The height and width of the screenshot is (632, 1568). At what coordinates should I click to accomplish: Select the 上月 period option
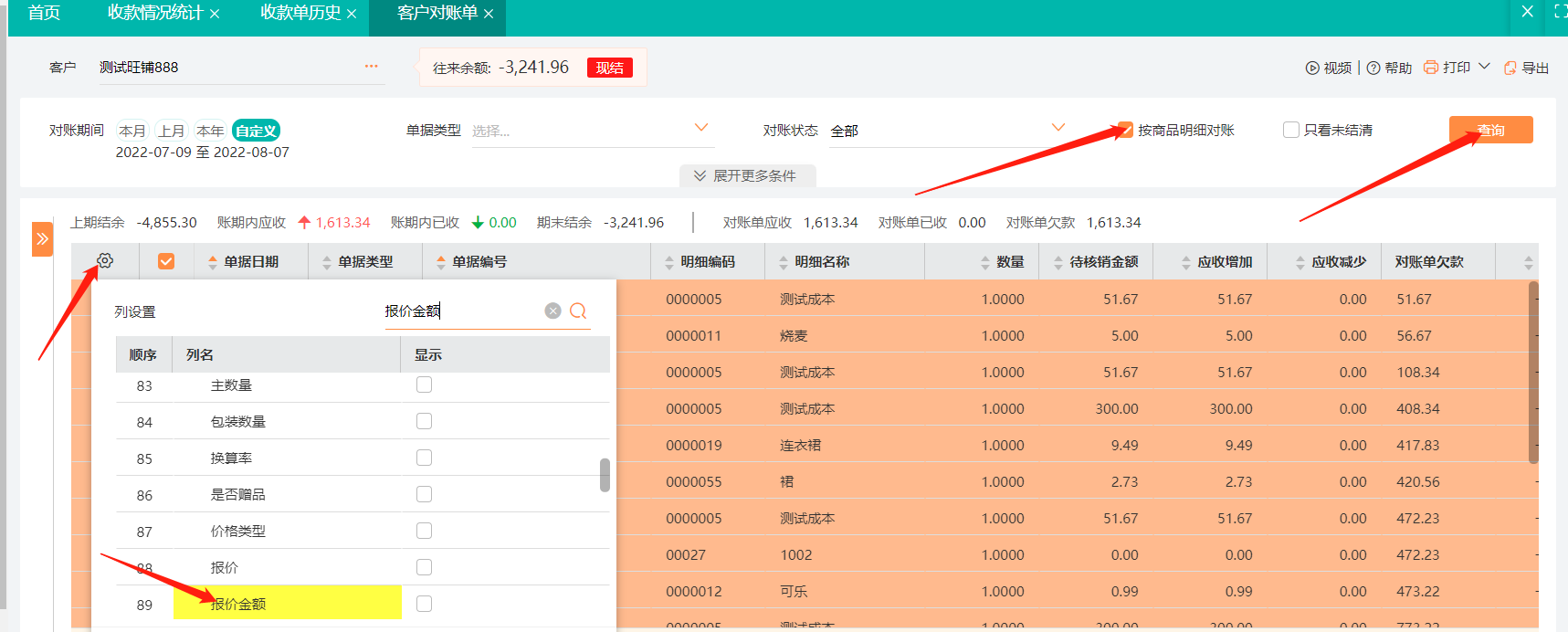(x=171, y=131)
